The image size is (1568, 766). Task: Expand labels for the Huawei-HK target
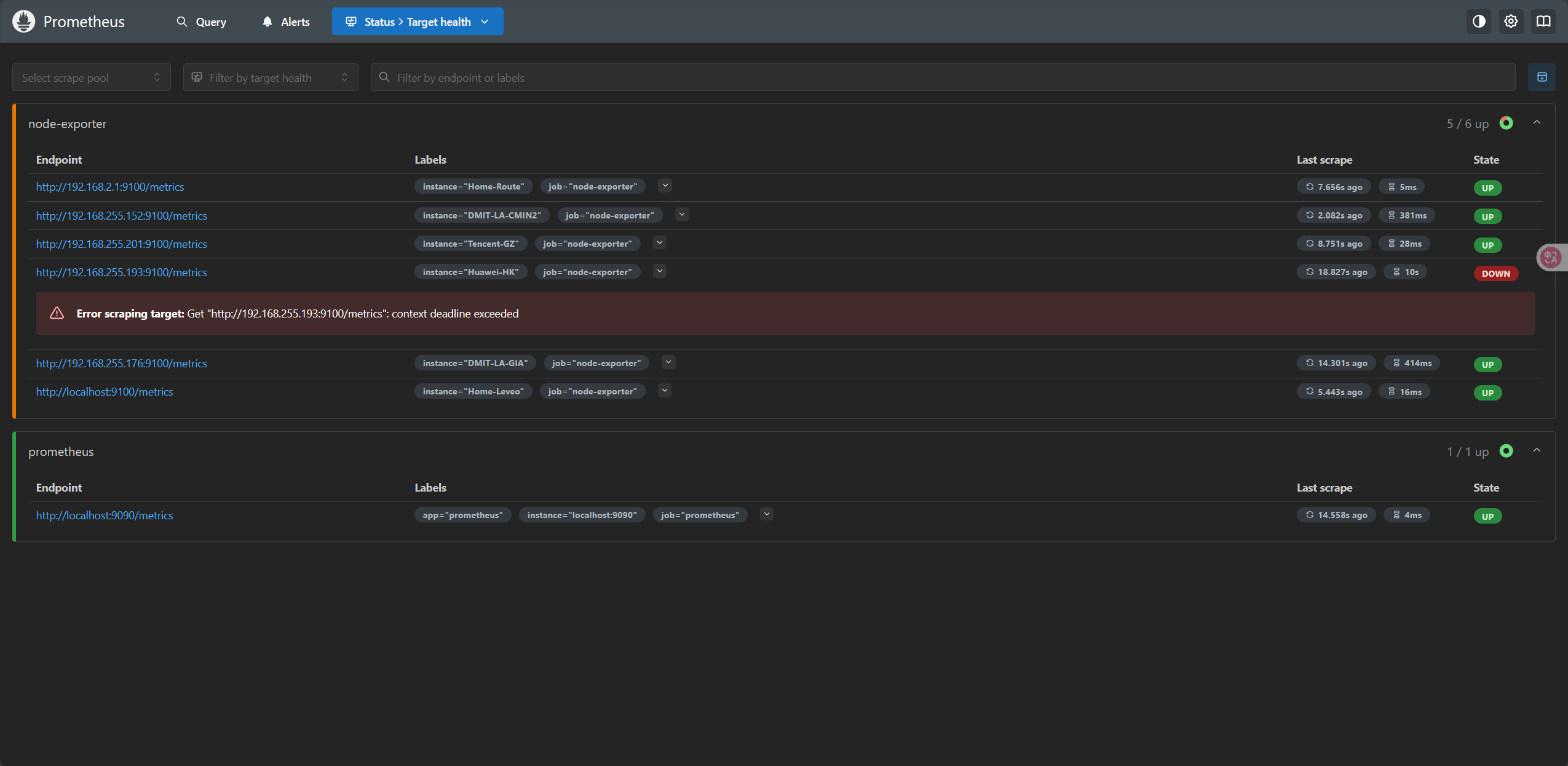point(659,271)
